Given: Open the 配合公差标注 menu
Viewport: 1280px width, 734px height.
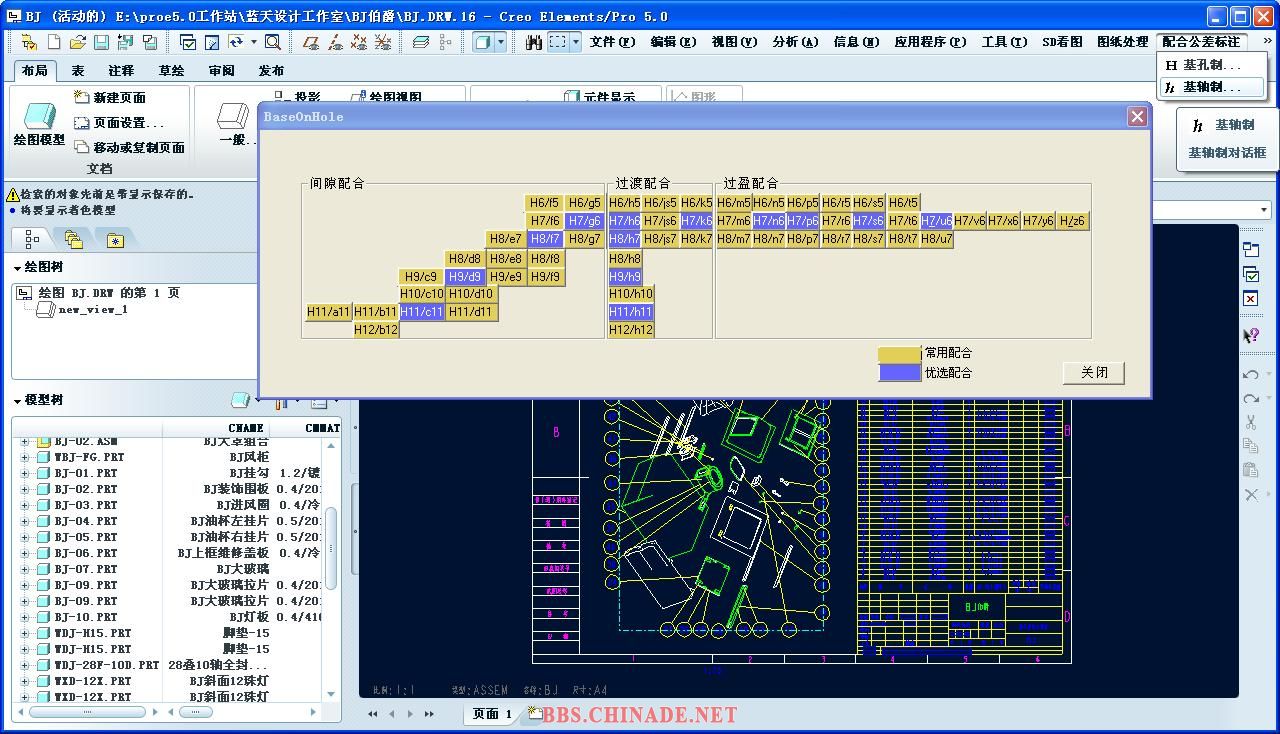Looking at the screenshot, I should (1201, 42).
